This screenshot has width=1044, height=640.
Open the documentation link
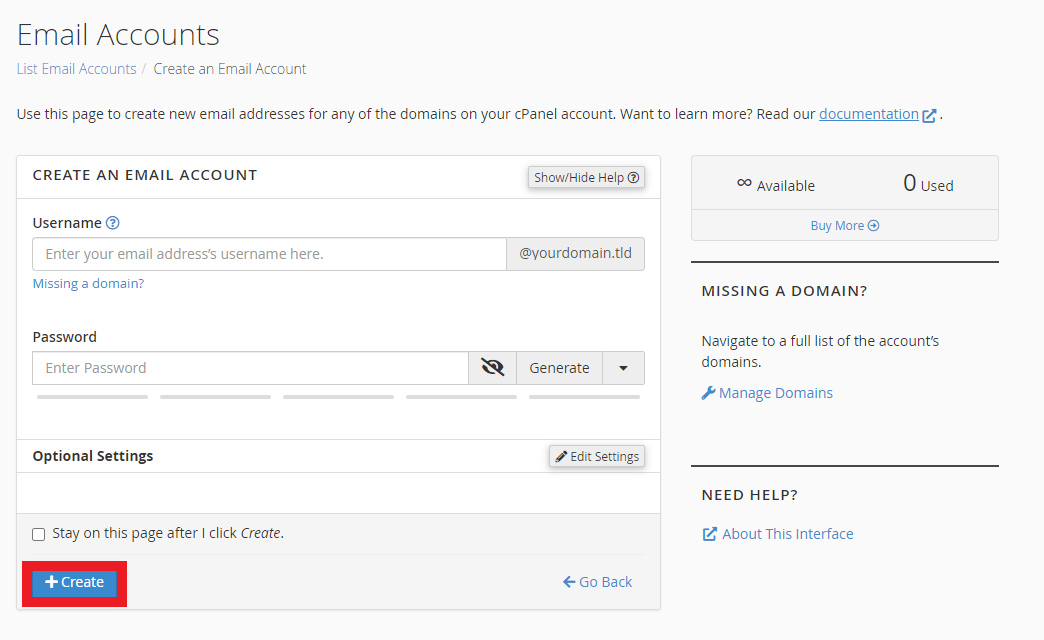pyautogui.click(x=868, y=114)
